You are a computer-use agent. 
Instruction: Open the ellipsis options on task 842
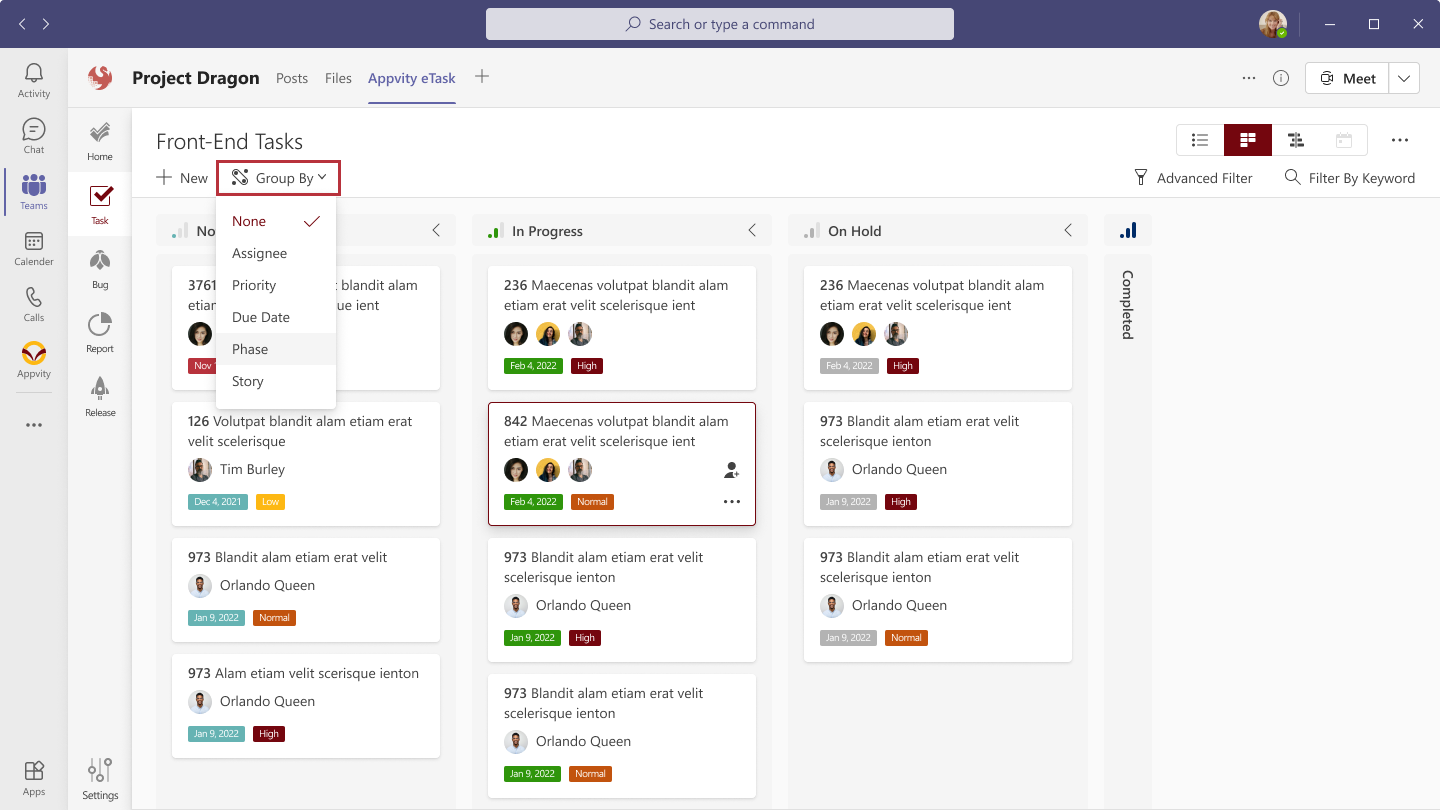[x=731, y=501]
